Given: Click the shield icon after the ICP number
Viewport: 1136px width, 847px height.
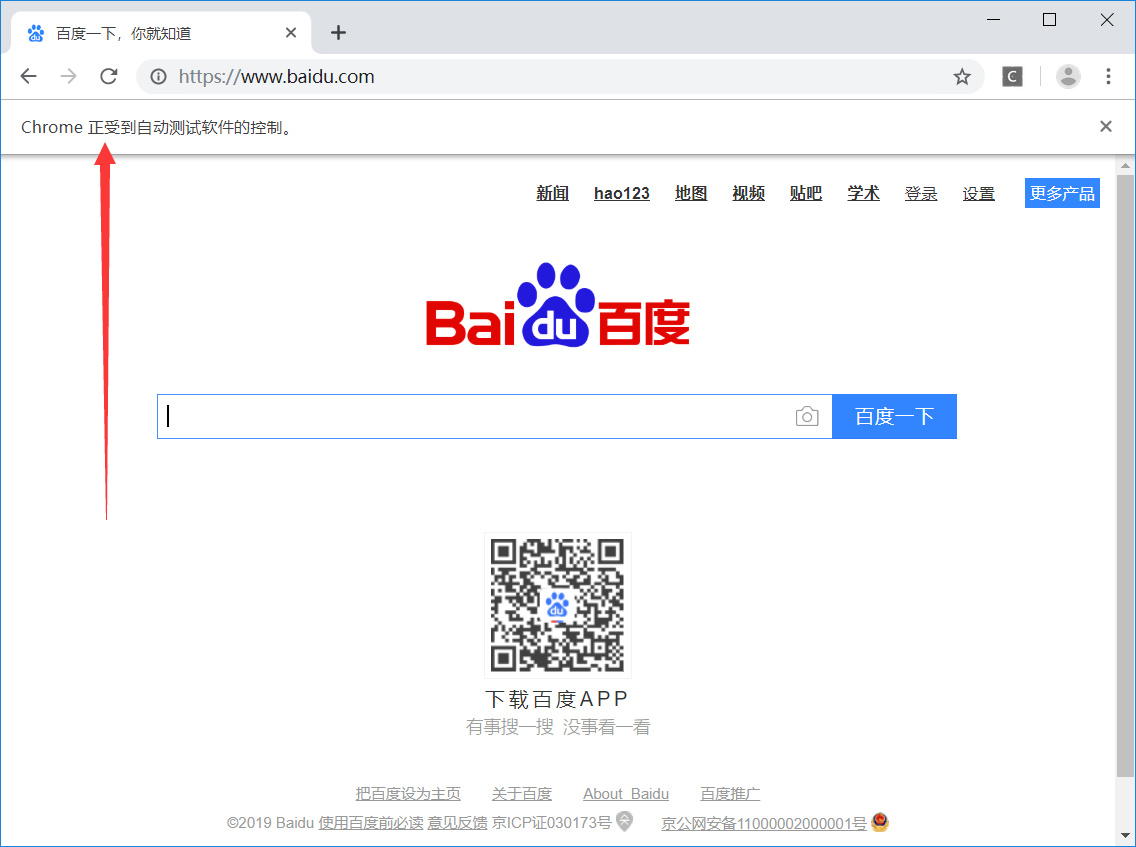Looking at the screenshot, I should click(625, 821).
